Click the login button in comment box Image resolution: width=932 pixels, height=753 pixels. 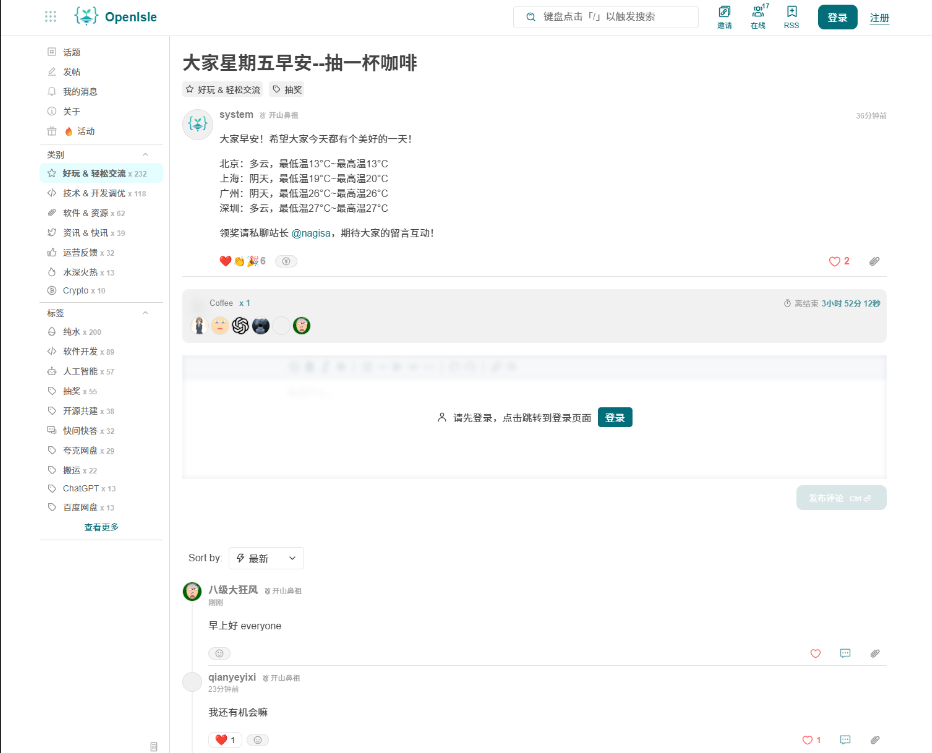(x=615, y=417)
